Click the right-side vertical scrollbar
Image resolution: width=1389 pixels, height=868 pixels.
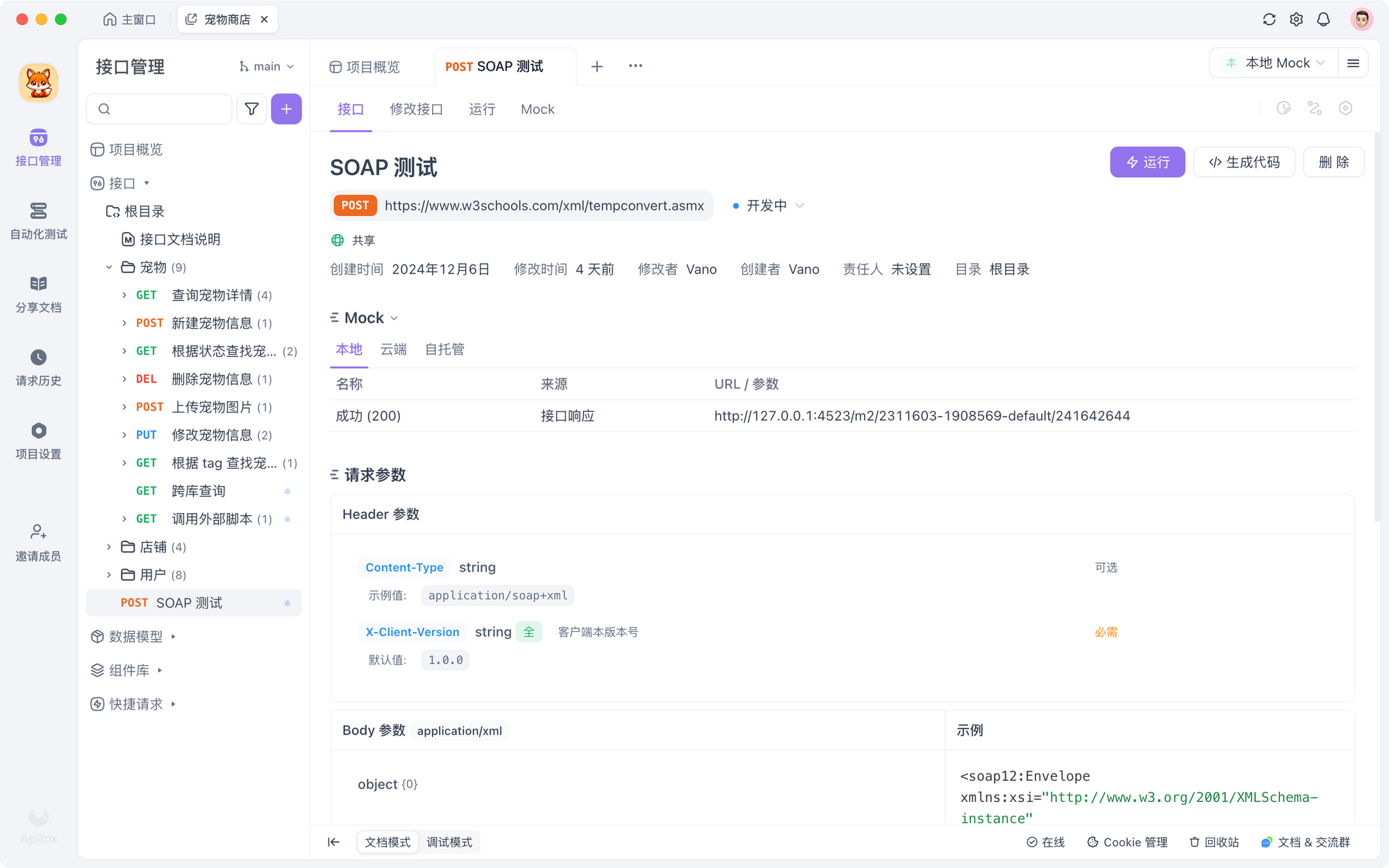coord(1376,326)
